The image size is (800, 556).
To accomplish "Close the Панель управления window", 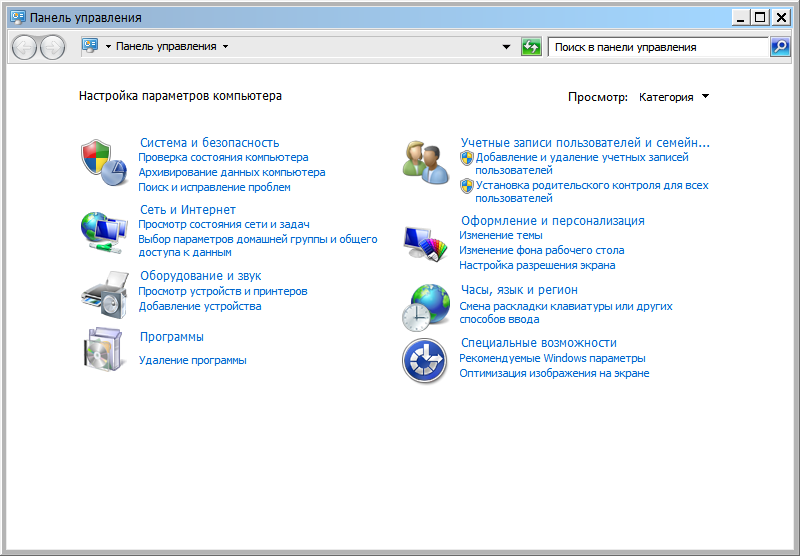I will point(781,18).
